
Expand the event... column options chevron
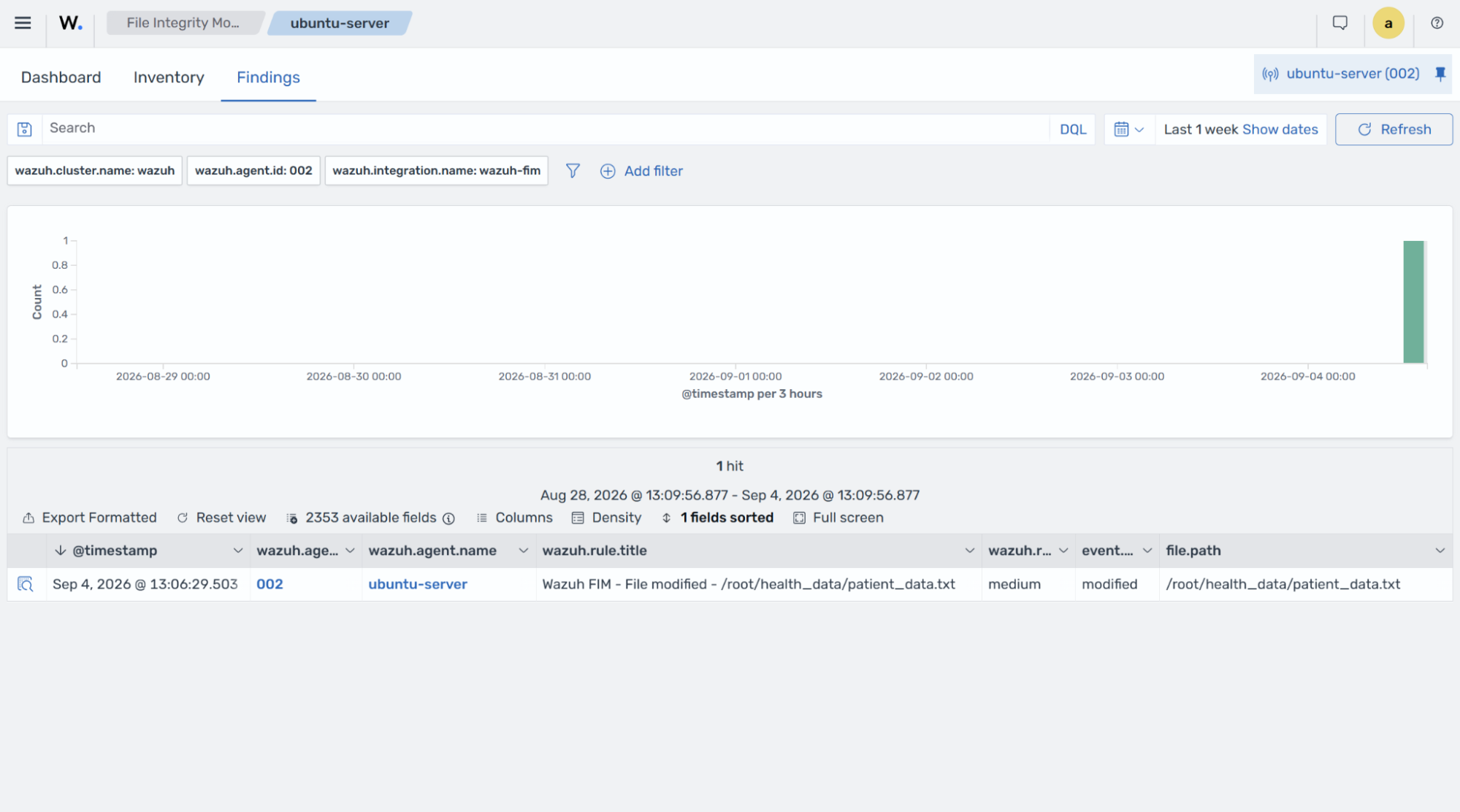point(1147,551)
